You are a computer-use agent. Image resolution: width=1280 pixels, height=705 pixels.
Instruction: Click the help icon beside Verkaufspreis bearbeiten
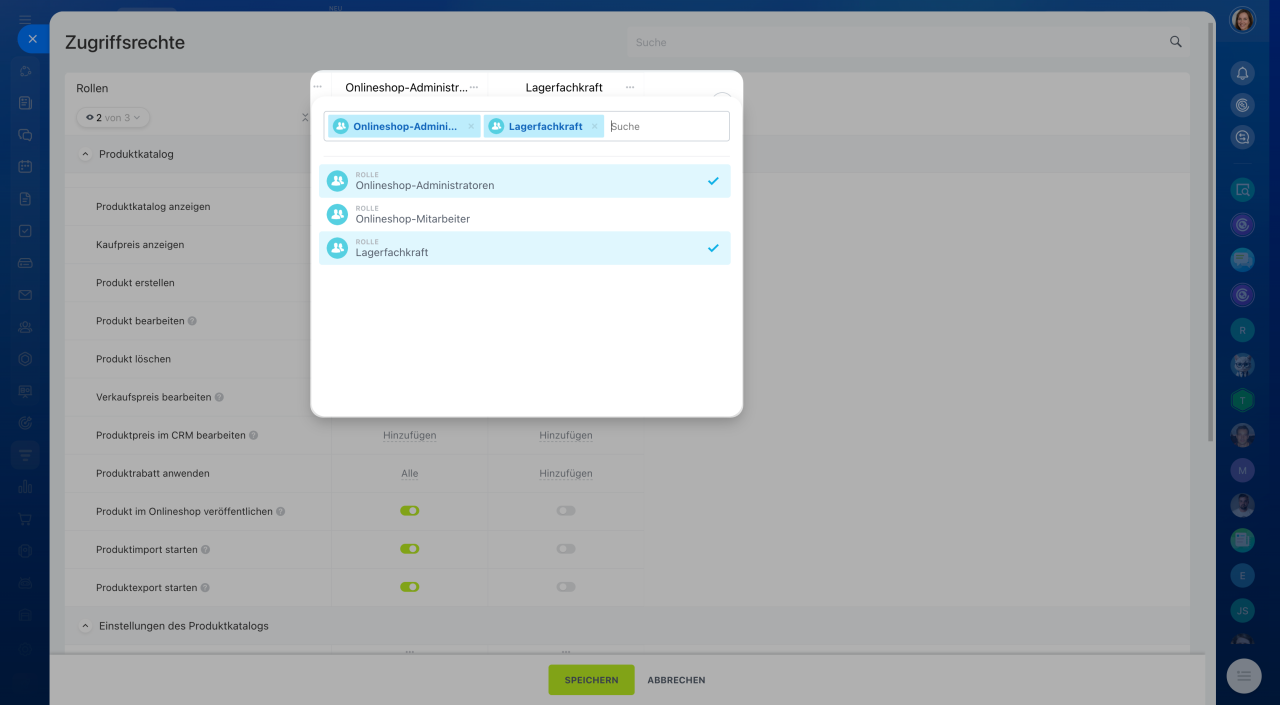click(x=219, y=397)
